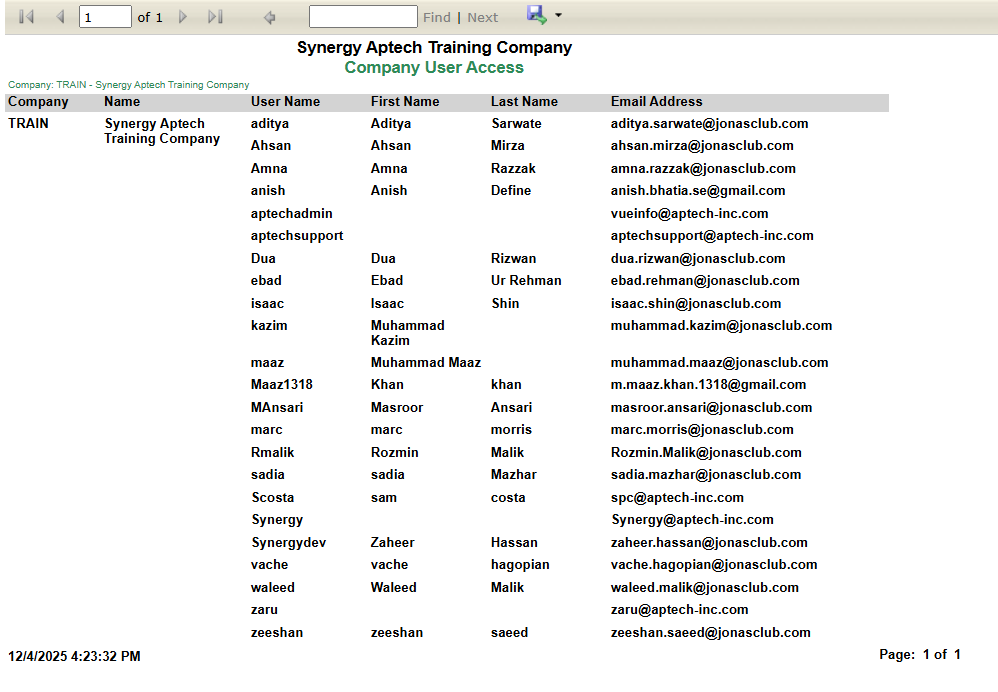
Task: Click the aditya user name
Action: pyautogui.click(x=269, y=124)
